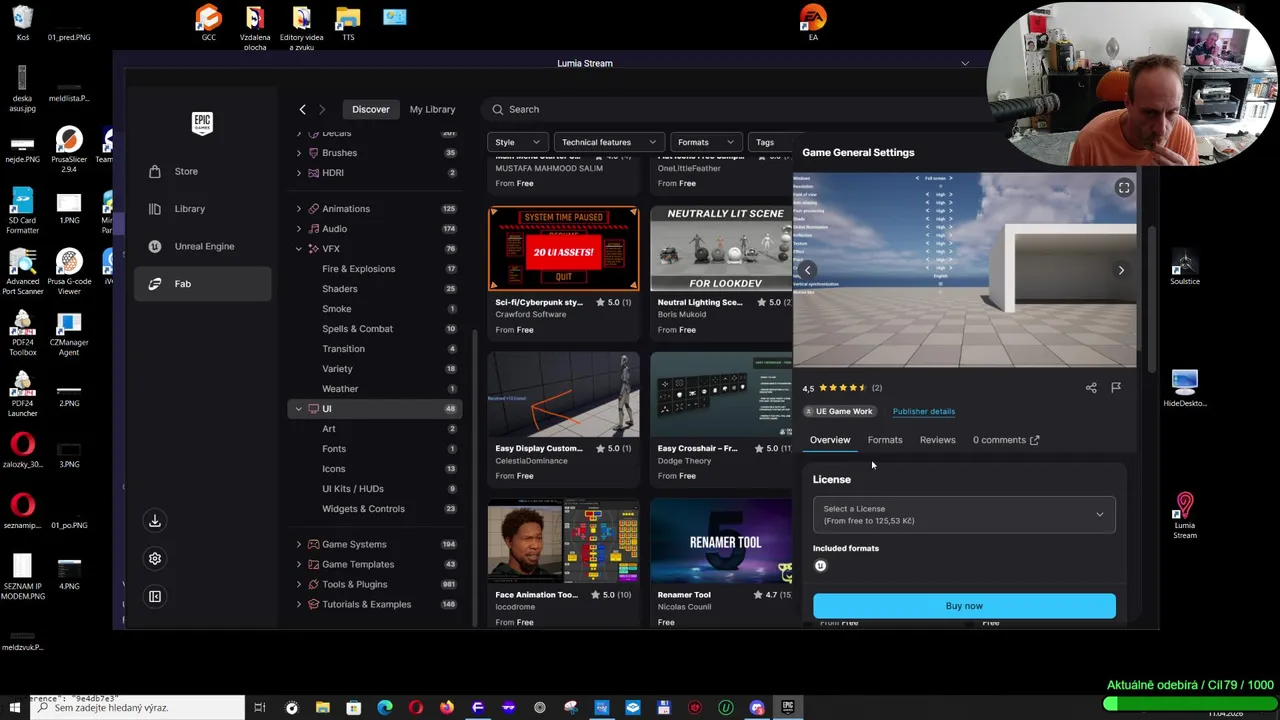Collapse the UI category
The height and width of the screenshot is (720, 1280).
(298, 409)
